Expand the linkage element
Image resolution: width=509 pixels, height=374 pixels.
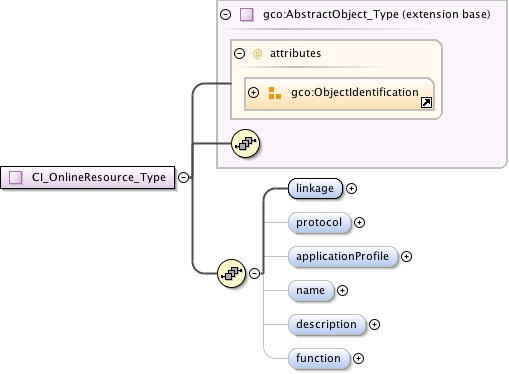(x=351, y=188)
